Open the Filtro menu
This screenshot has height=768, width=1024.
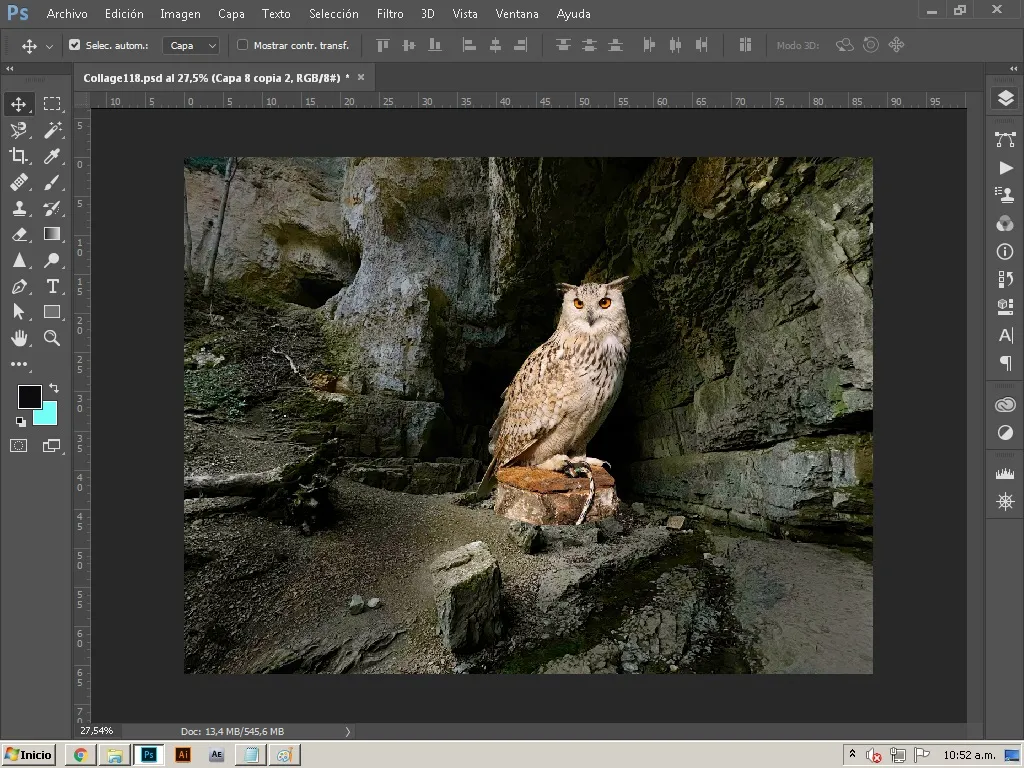390,14
